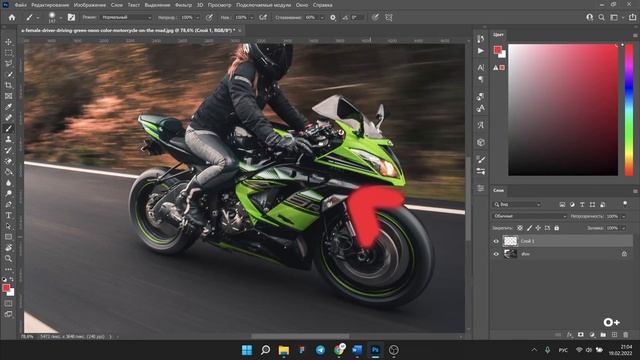The image size is (640, 360).
Task: Select the Clone Stamp tool
Action: click(x=8, y=139)
